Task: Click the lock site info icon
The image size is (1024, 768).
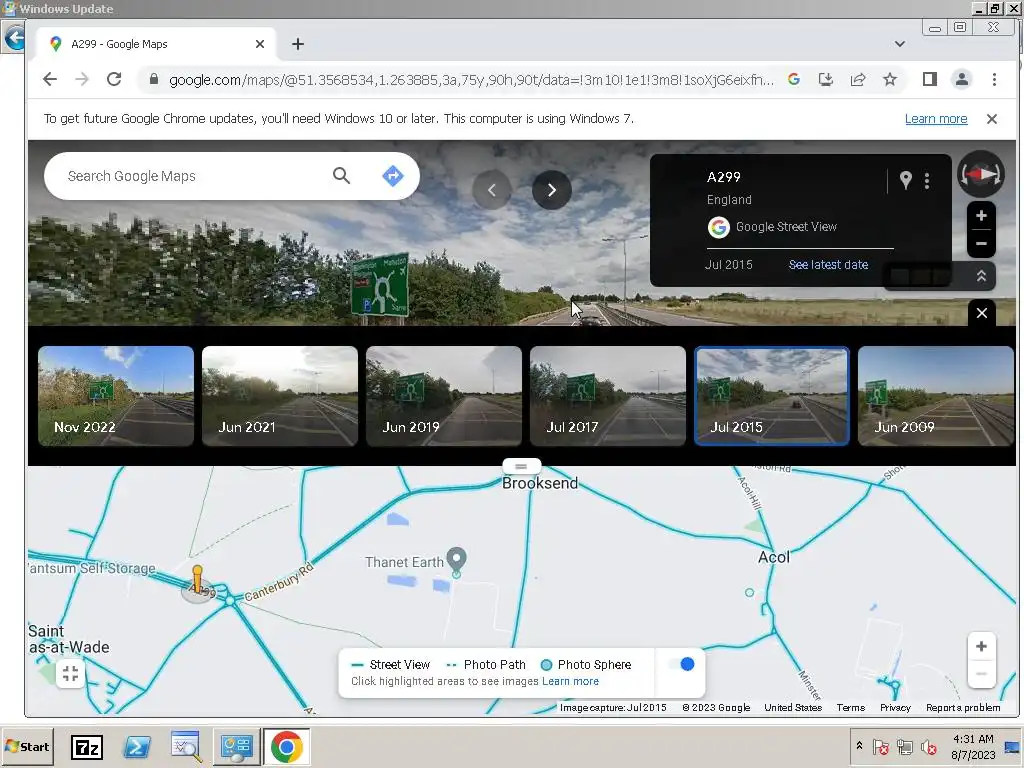Action: pos(153,80)
